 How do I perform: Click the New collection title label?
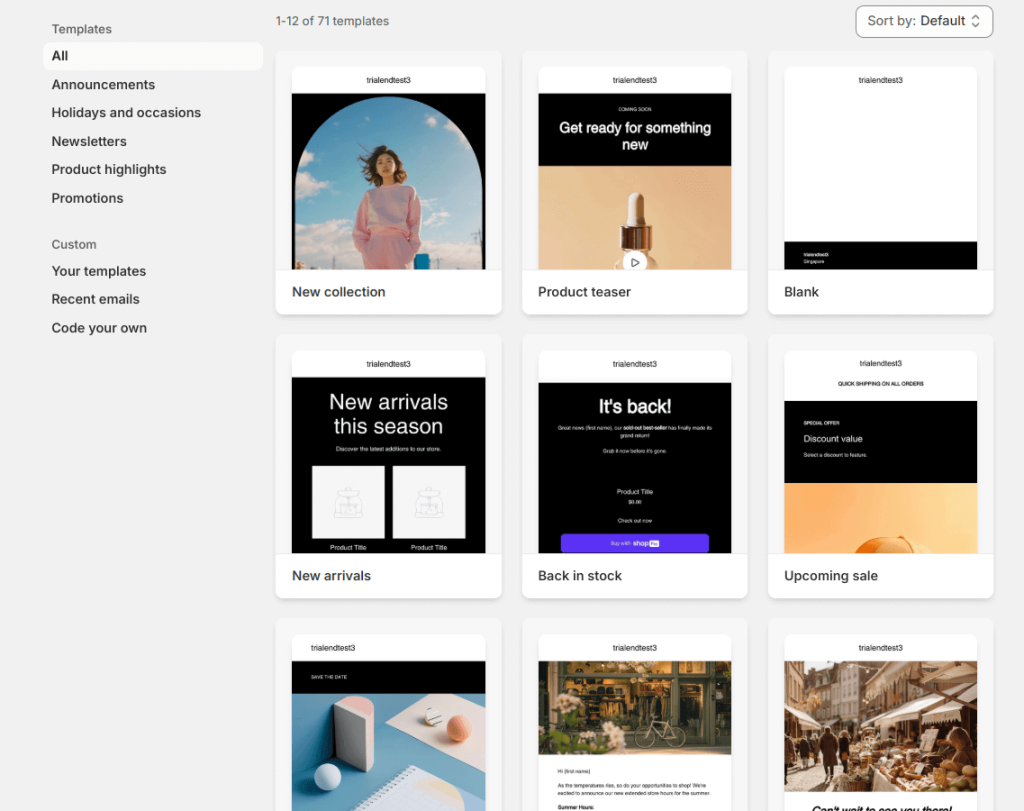338,292
